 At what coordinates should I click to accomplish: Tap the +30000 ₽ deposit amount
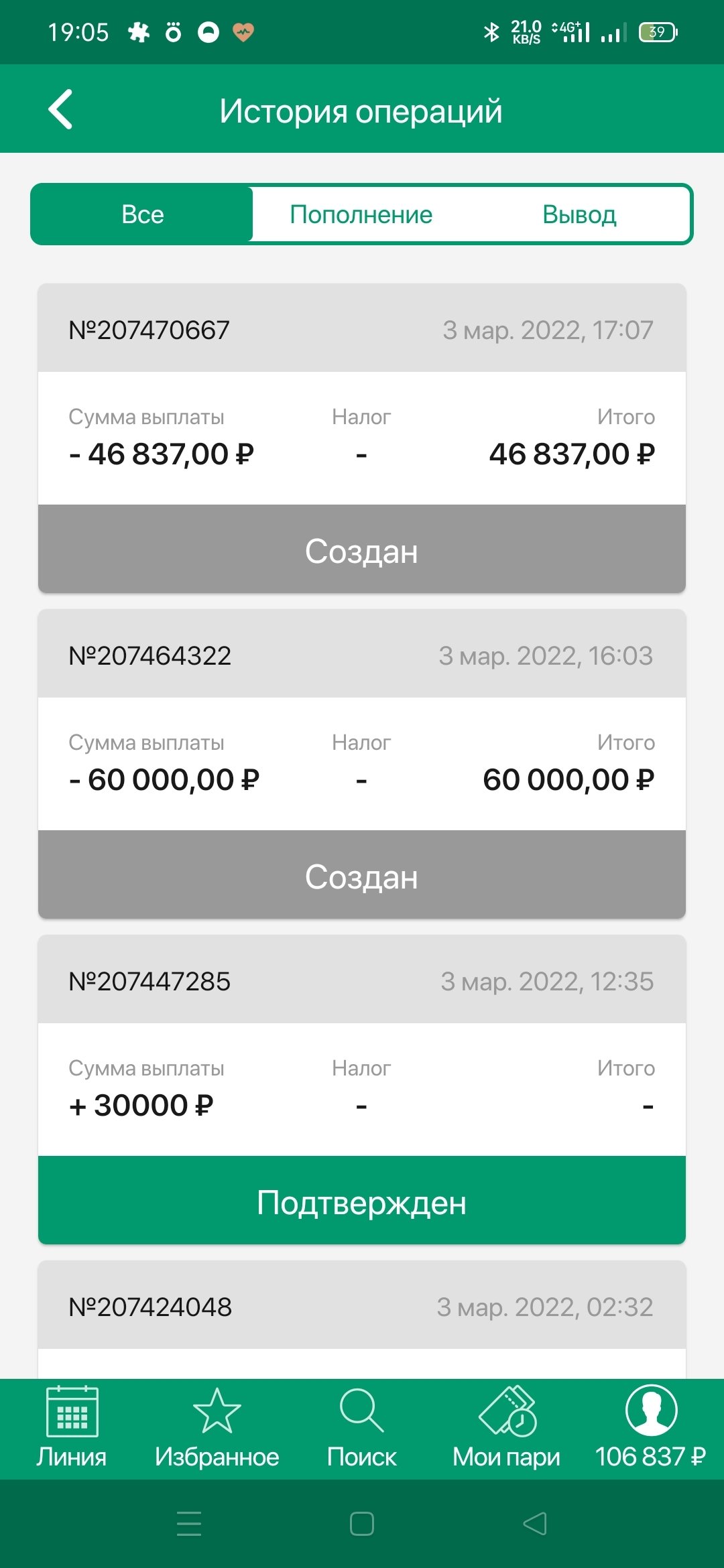[141, 1106]
